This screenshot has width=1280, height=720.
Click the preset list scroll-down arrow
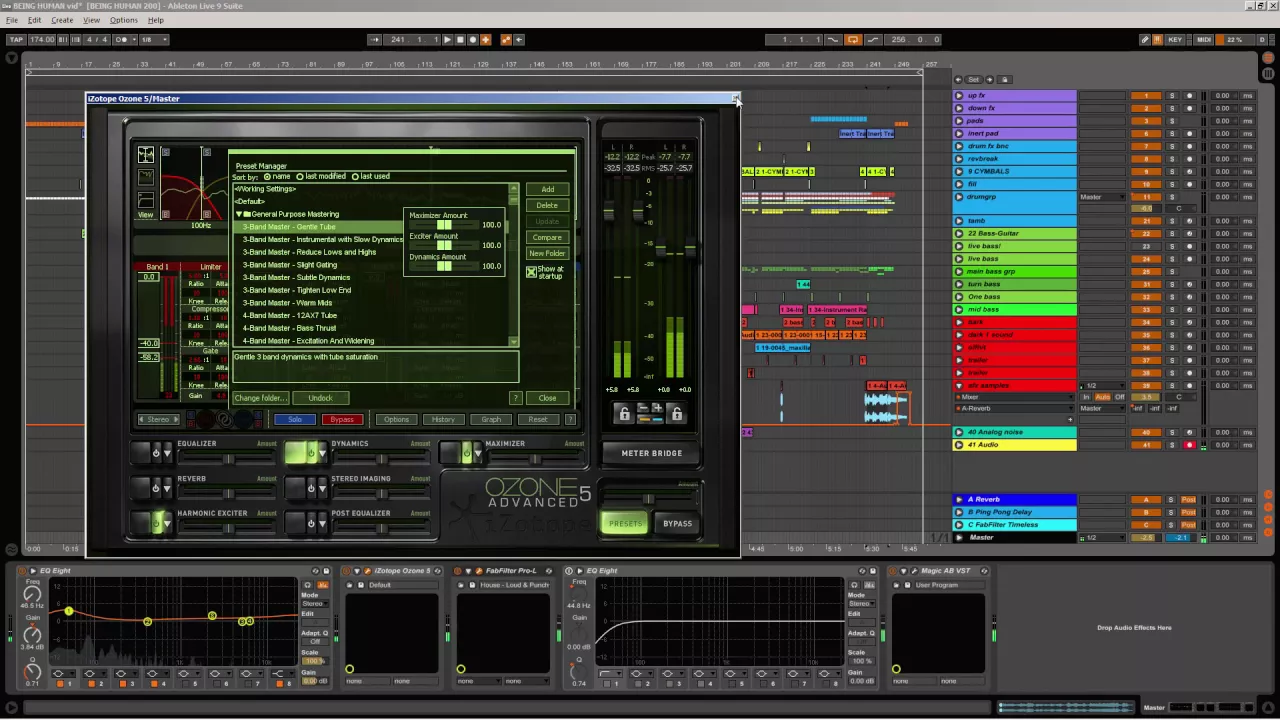click(x=514, y=342)
